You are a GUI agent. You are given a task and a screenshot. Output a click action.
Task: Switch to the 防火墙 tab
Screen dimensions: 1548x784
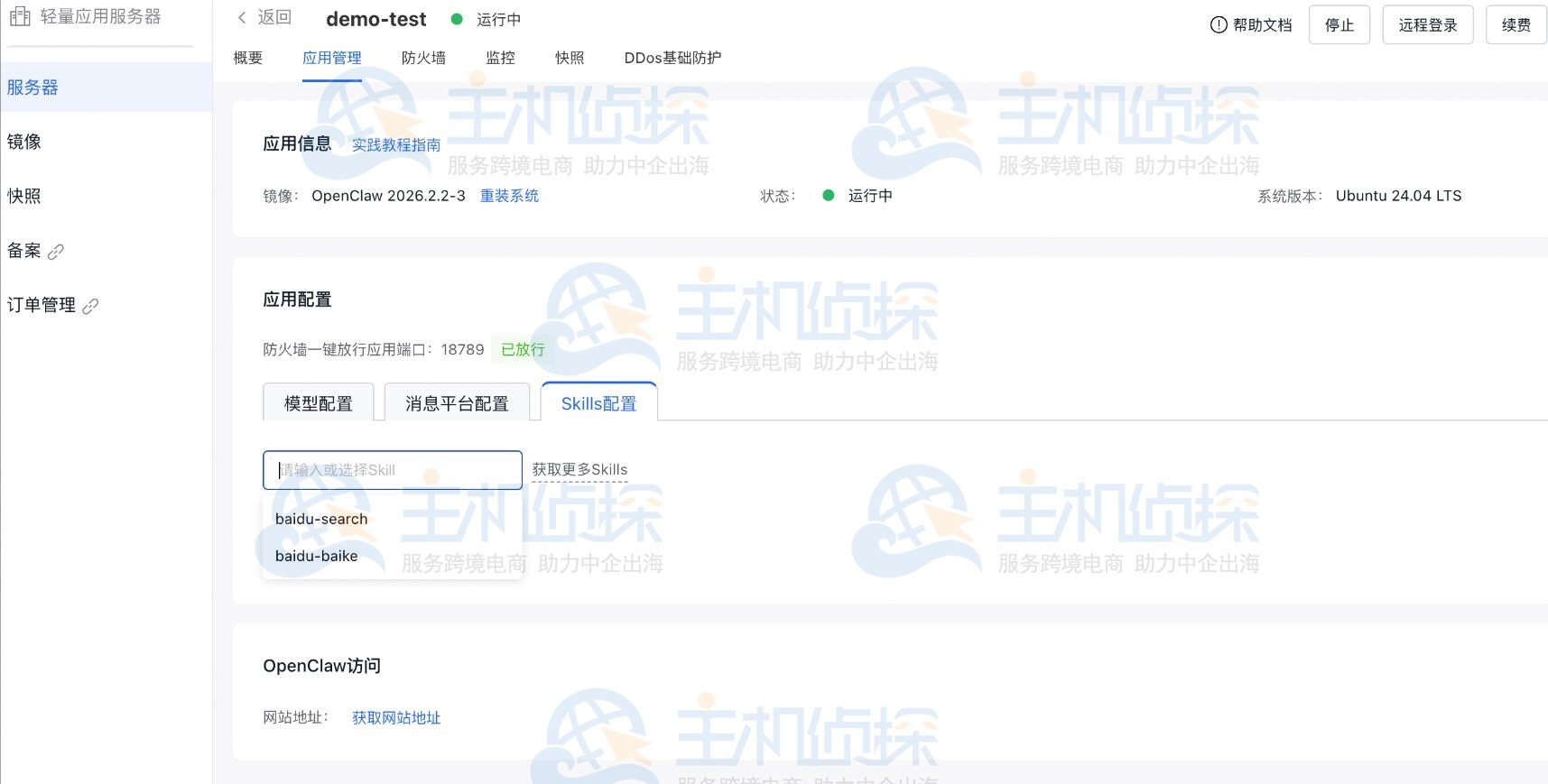coord(423,58)
